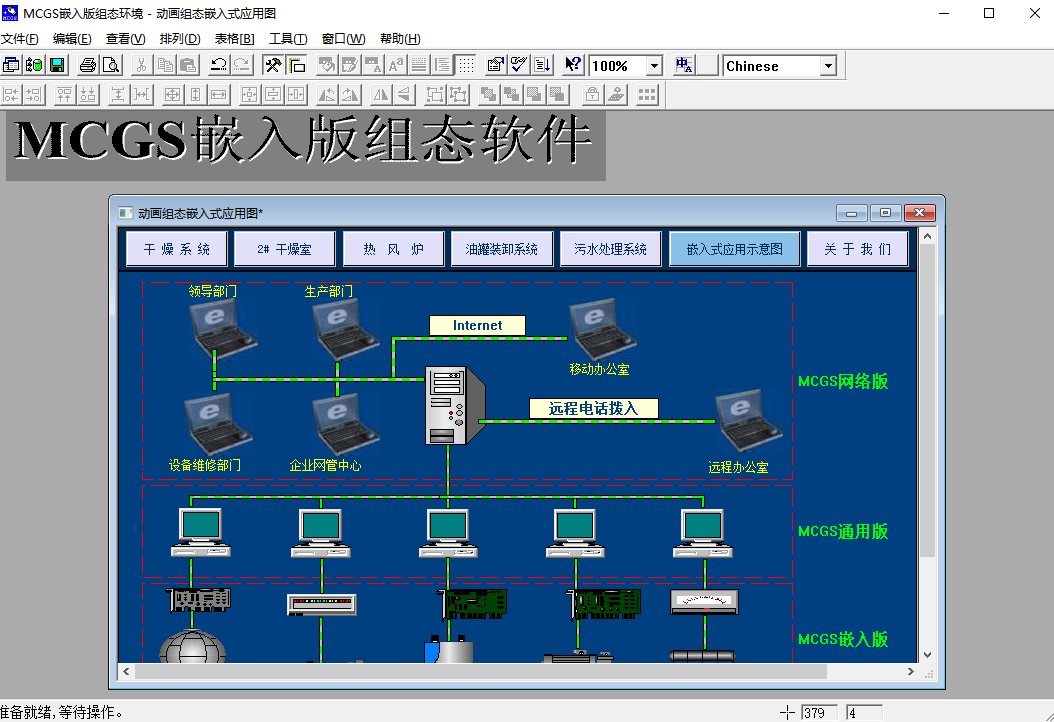Click the 关于我们 button

pyautogui.click(x=858, y=249)
